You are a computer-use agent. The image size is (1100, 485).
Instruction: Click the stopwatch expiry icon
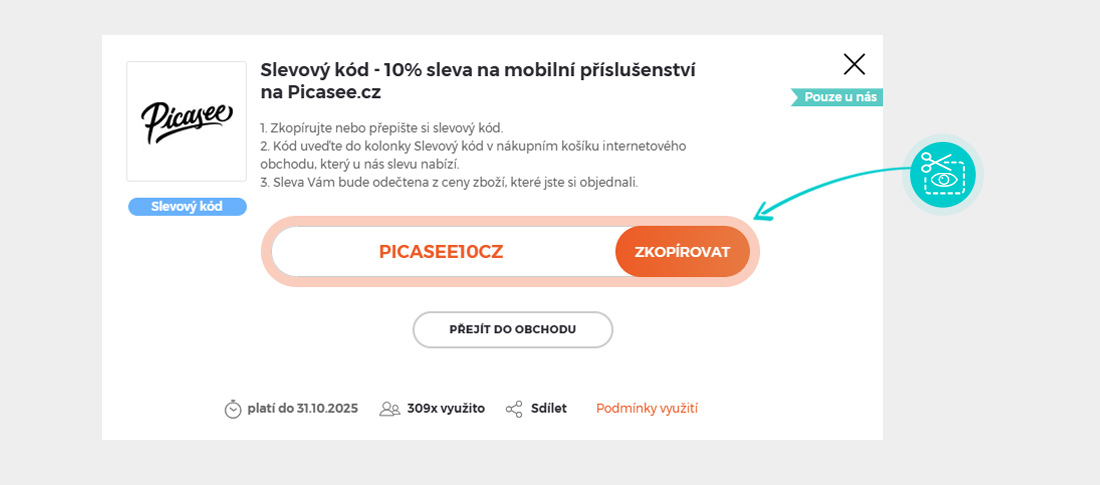(x=233, y=409)
